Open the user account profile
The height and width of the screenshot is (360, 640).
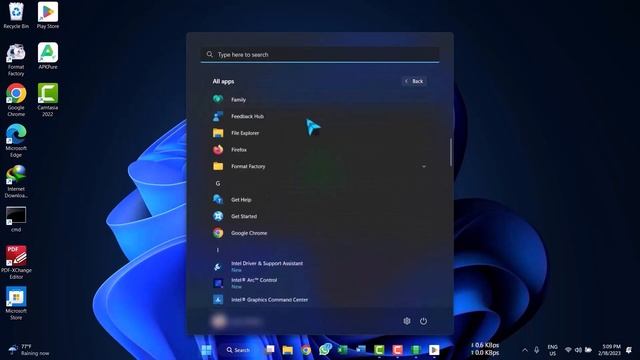(237, 321)
